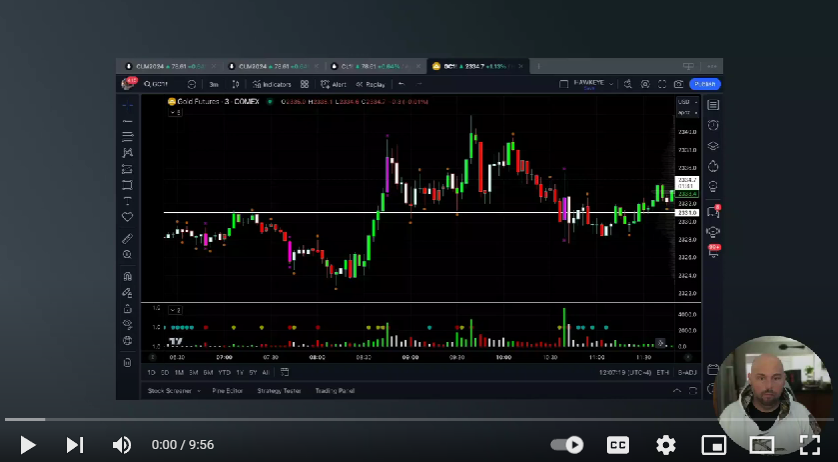Screen dimensions: 838x462
Task: Start the Replay tool
Action: pyautogui.click(x=370, y=85)
